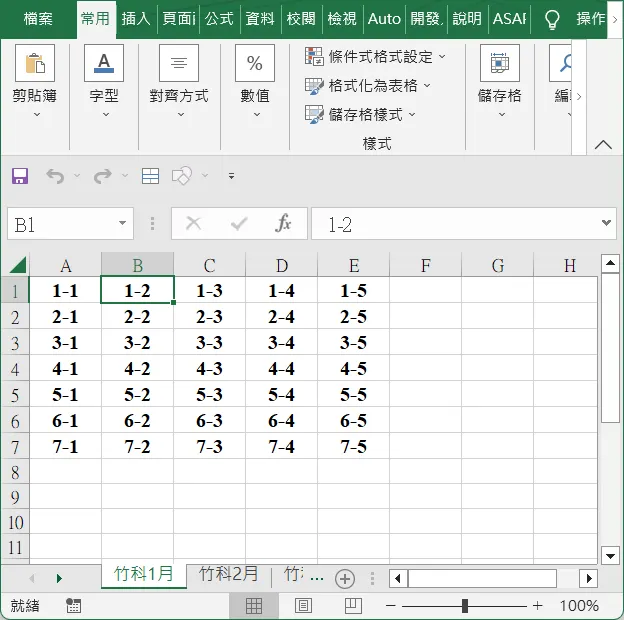The image size is (624, 620).
Task: Switch to page break preview icon
Action: click(353, 606)
